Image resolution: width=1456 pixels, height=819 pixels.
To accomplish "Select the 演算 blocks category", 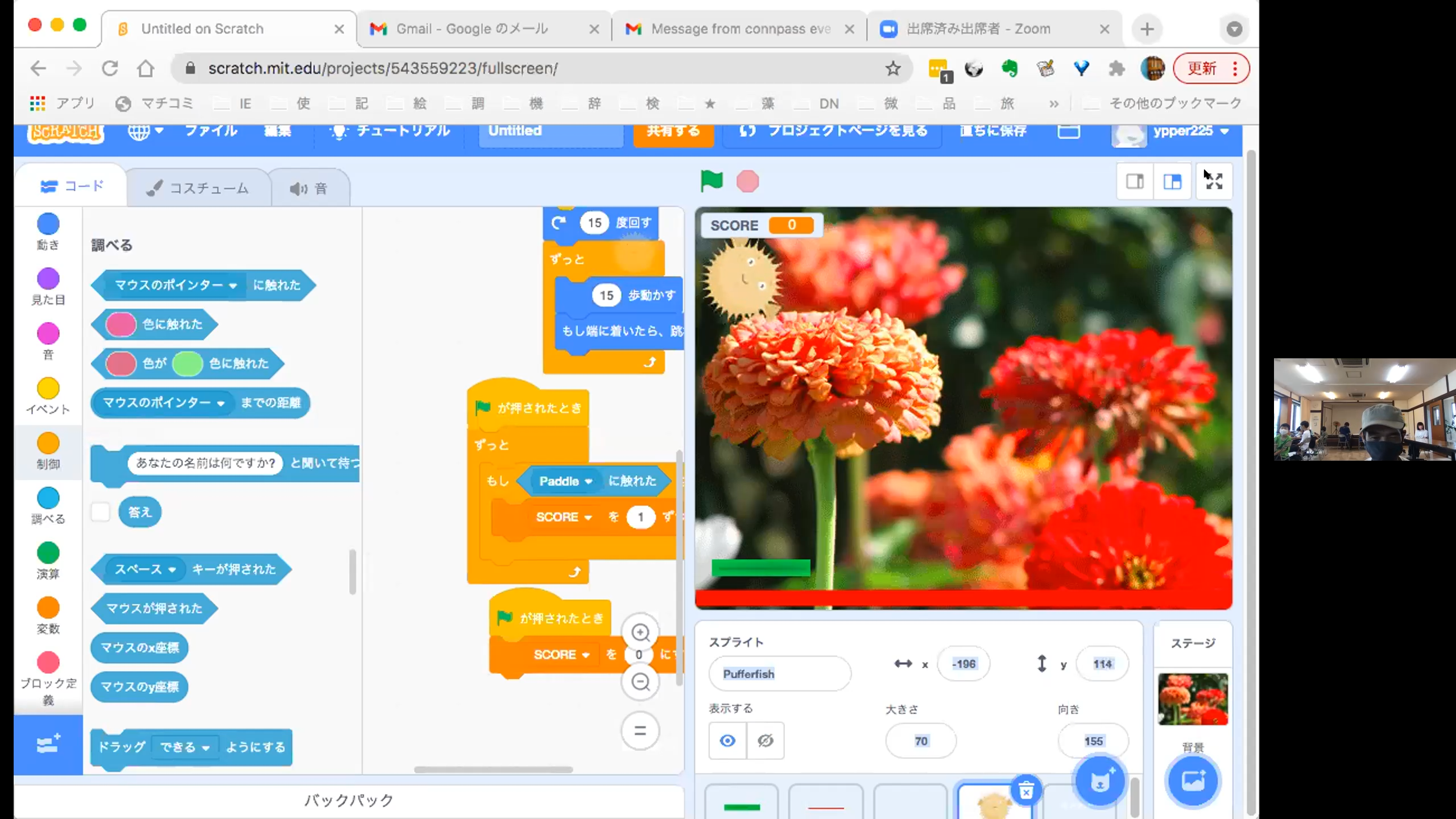I will point(48,561).
